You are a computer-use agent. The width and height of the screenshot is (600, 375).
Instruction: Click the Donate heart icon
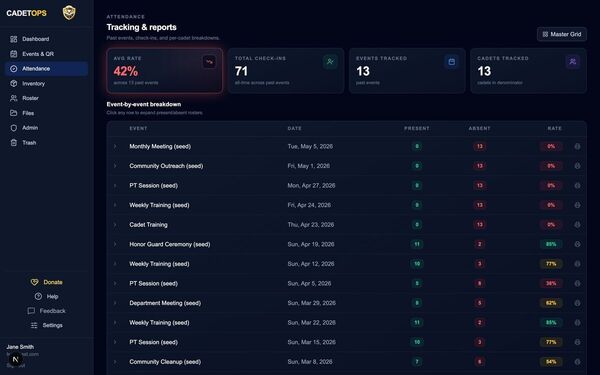pyautogui.click(x=34, y=282)
